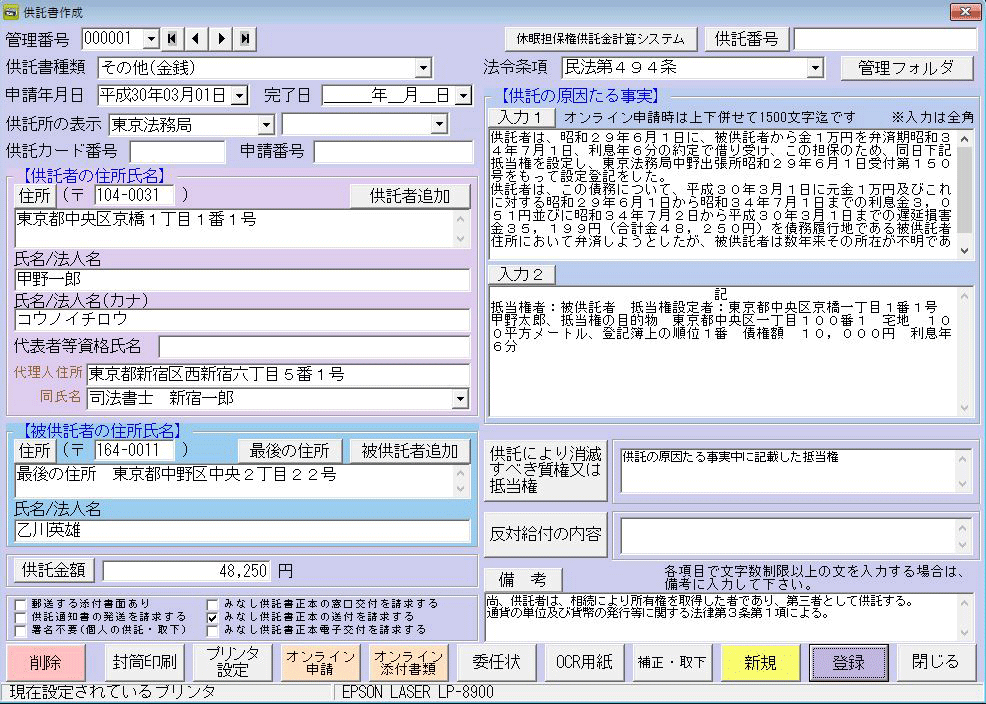Click the 供託金額 amount input field

point(186,570)
